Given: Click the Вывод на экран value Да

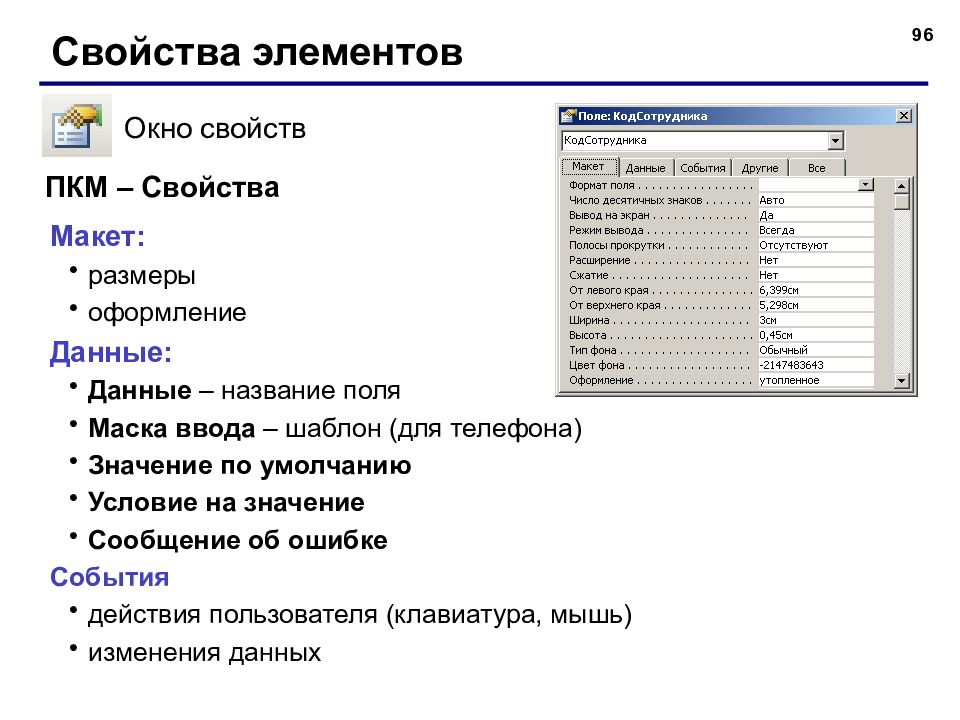Looking at the screenshot, I should 816,215.
